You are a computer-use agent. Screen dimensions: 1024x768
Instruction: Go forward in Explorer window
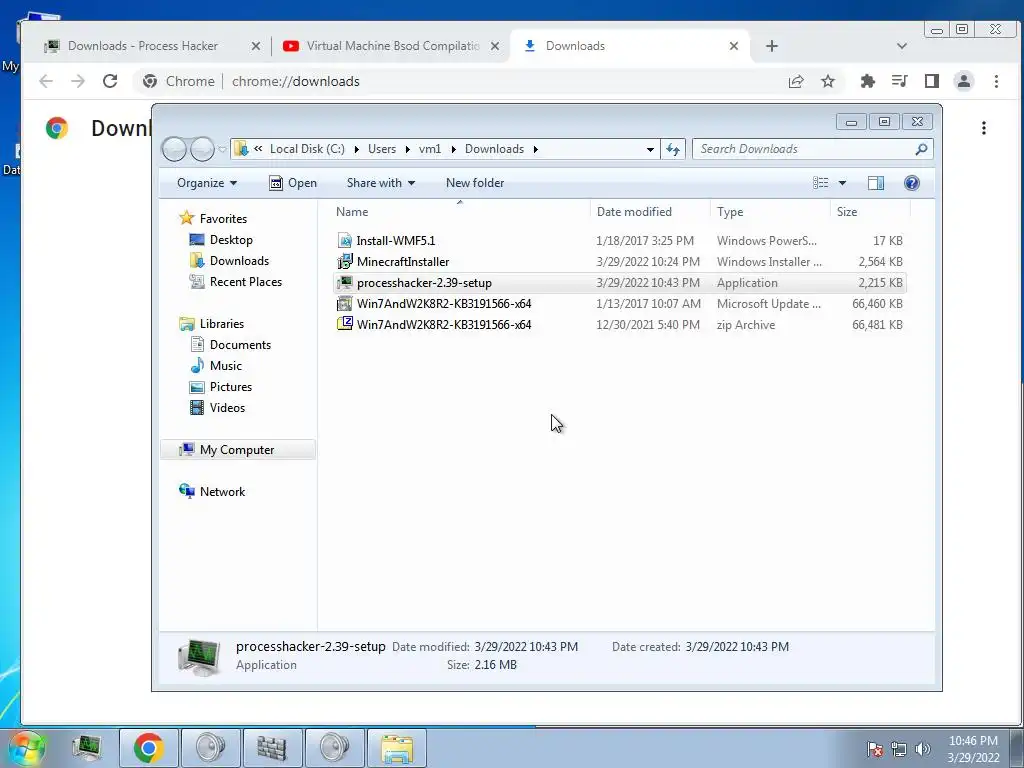202,150
